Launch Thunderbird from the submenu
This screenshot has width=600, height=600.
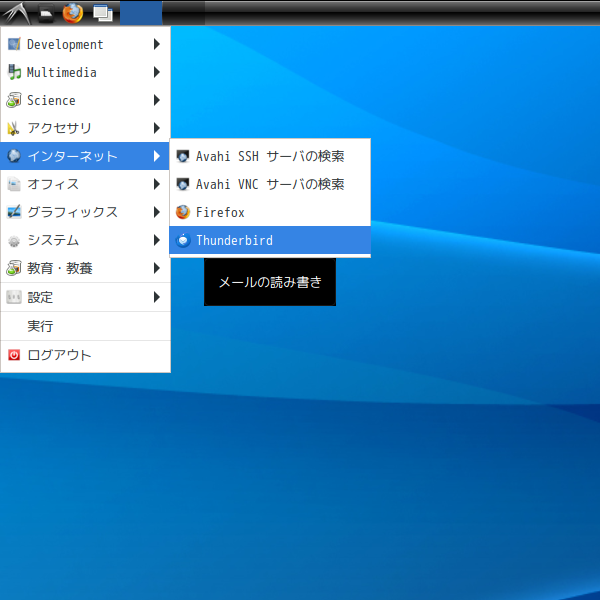[270, 240]
